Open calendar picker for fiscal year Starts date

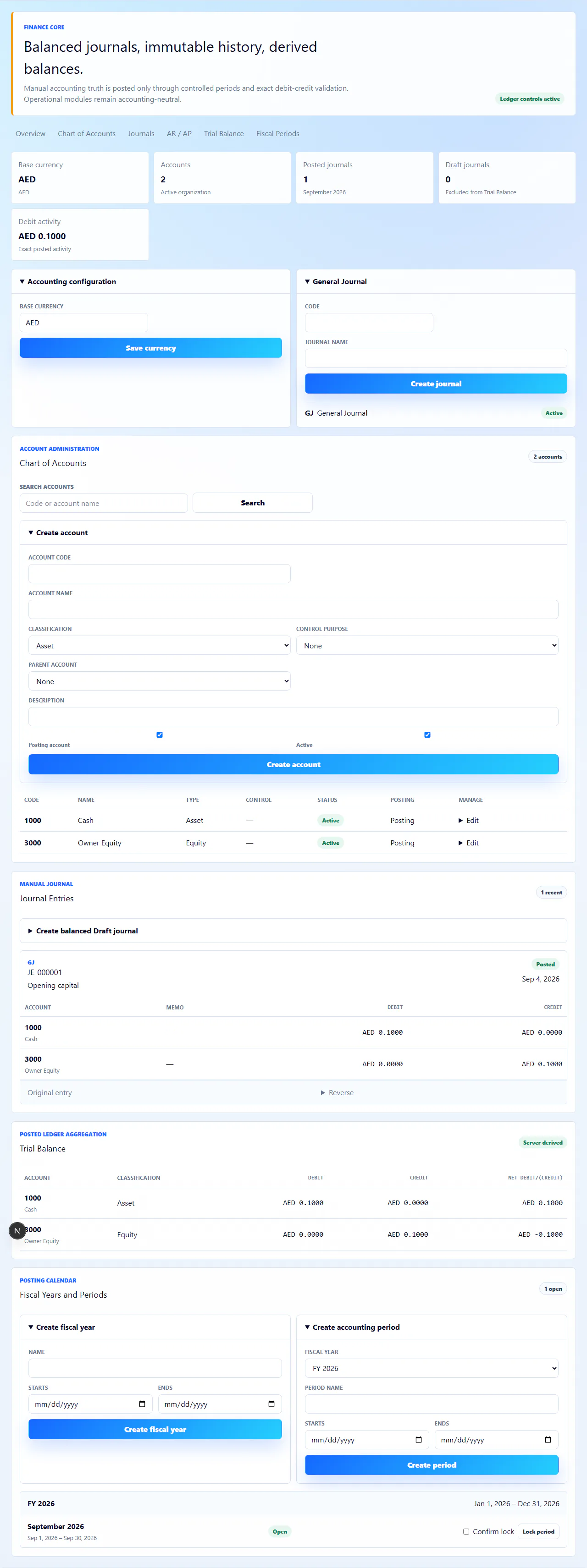coord(142,1404)
